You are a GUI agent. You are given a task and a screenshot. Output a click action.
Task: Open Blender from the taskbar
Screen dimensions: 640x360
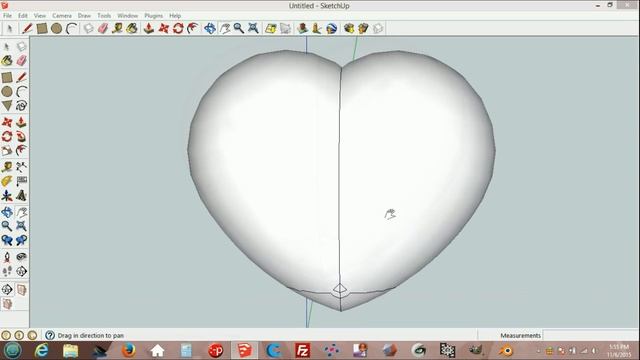[506, 351]
